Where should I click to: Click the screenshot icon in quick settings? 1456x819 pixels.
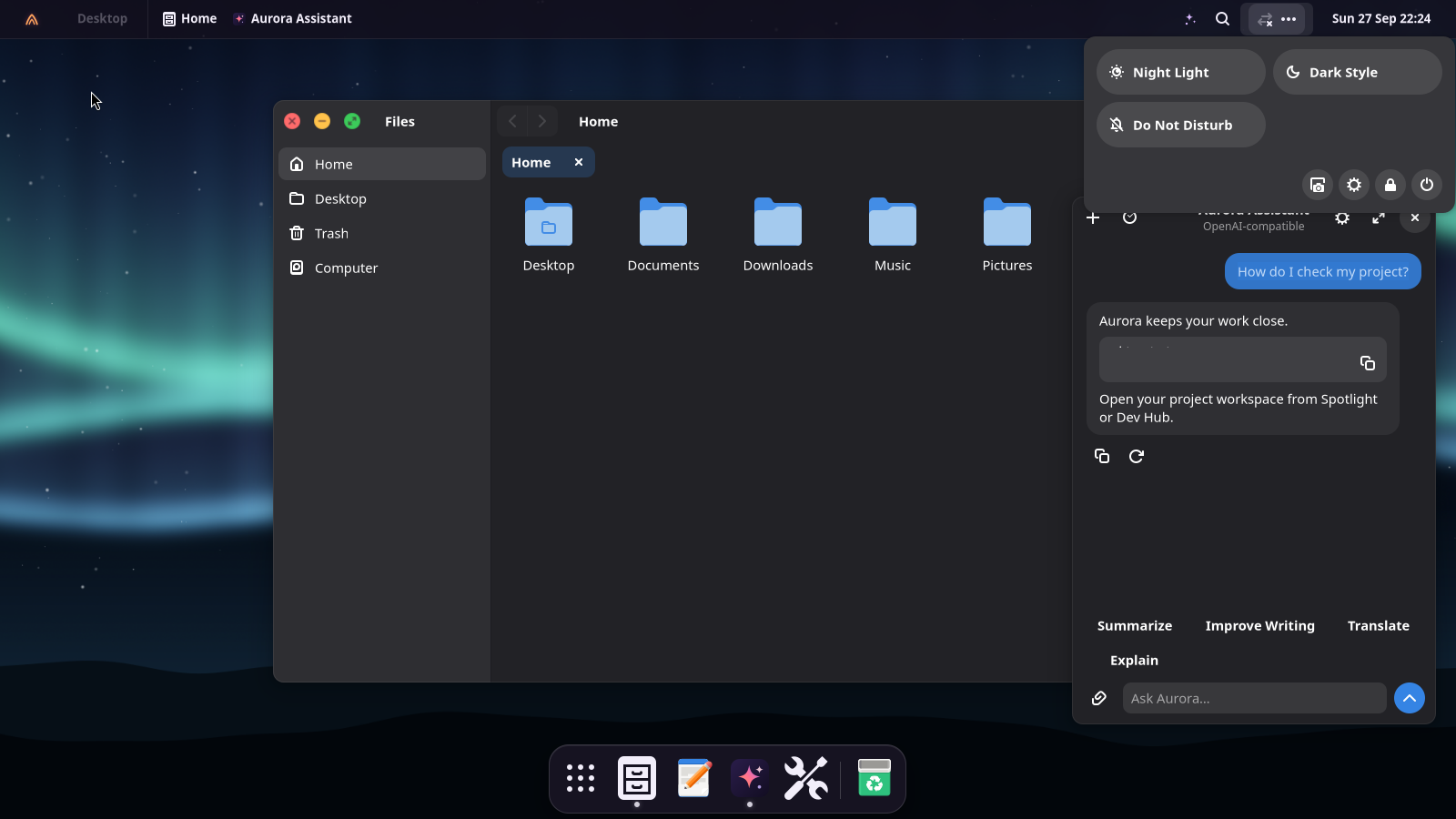(x=1317, y=185)
